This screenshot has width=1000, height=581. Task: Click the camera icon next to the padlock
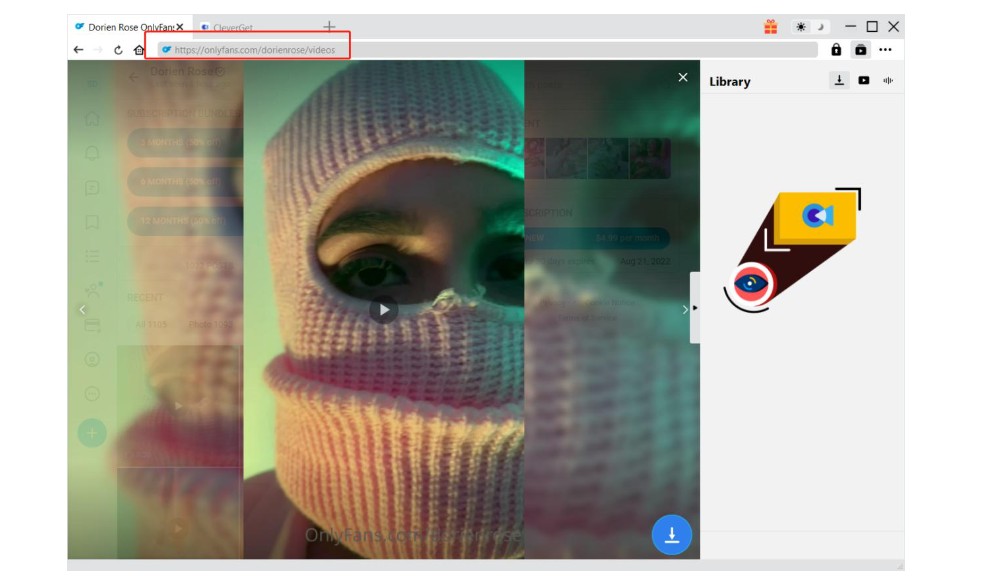[x=860, y=50]
